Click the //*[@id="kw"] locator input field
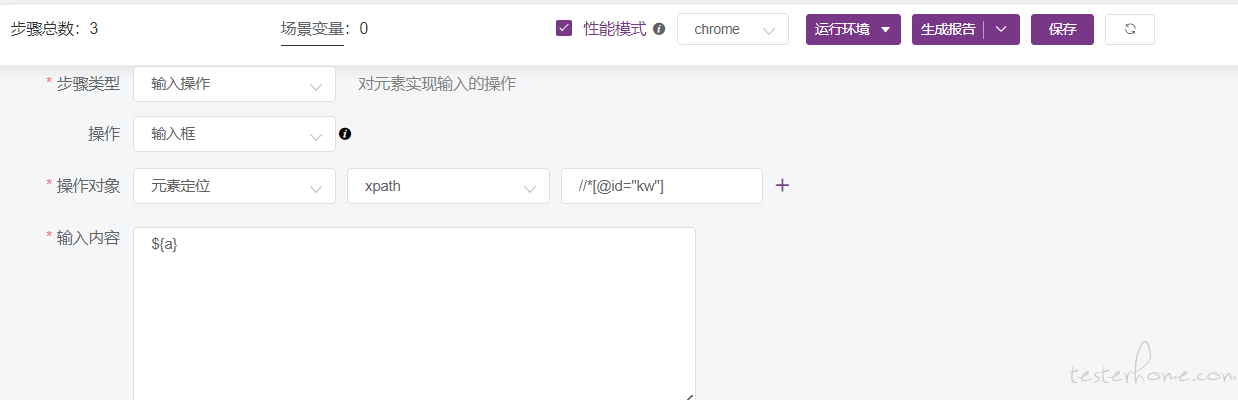This screenshot has width=1238, height=400. click(x=662, y=186)
